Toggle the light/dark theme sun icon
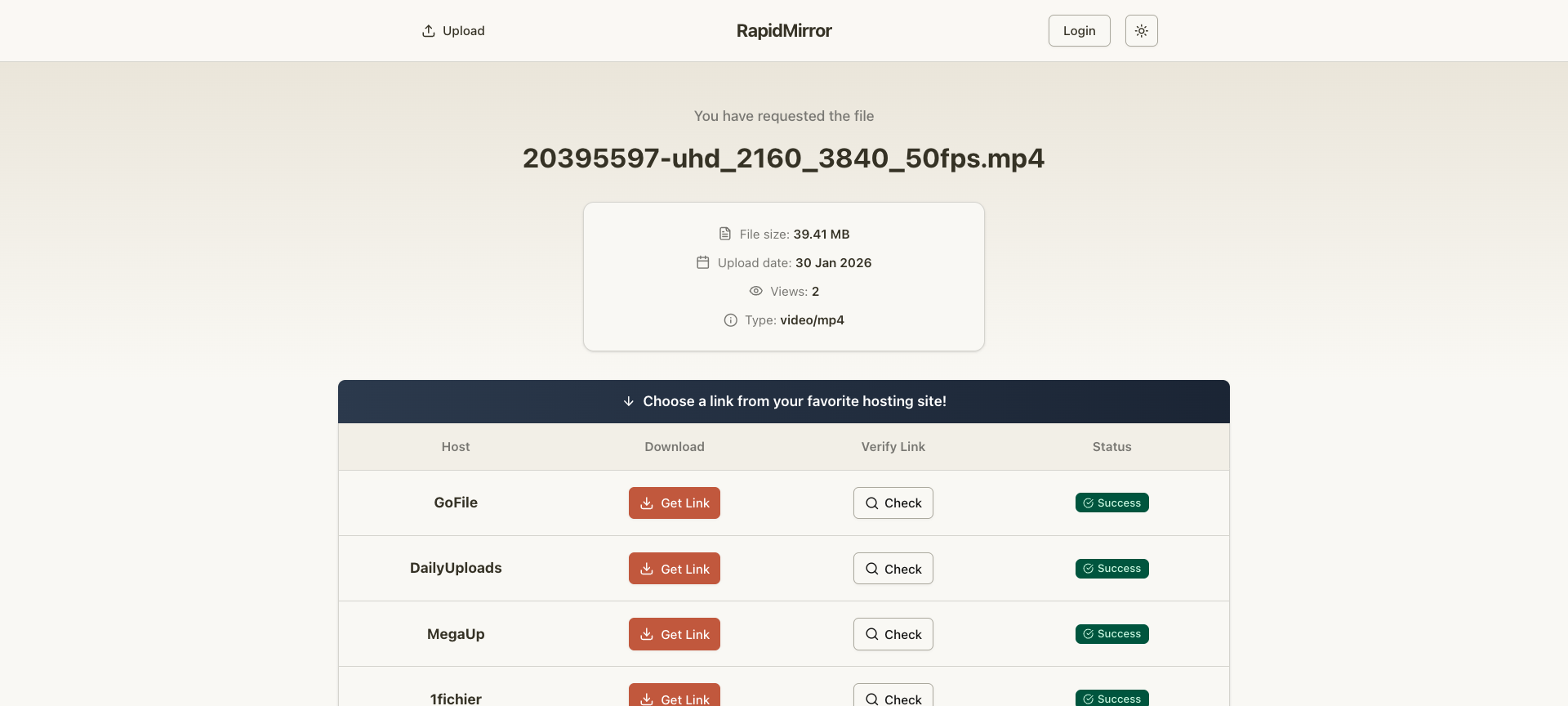Image resolution: width=1568 pixels, height=706 pixels. (x=1141, y=31)
